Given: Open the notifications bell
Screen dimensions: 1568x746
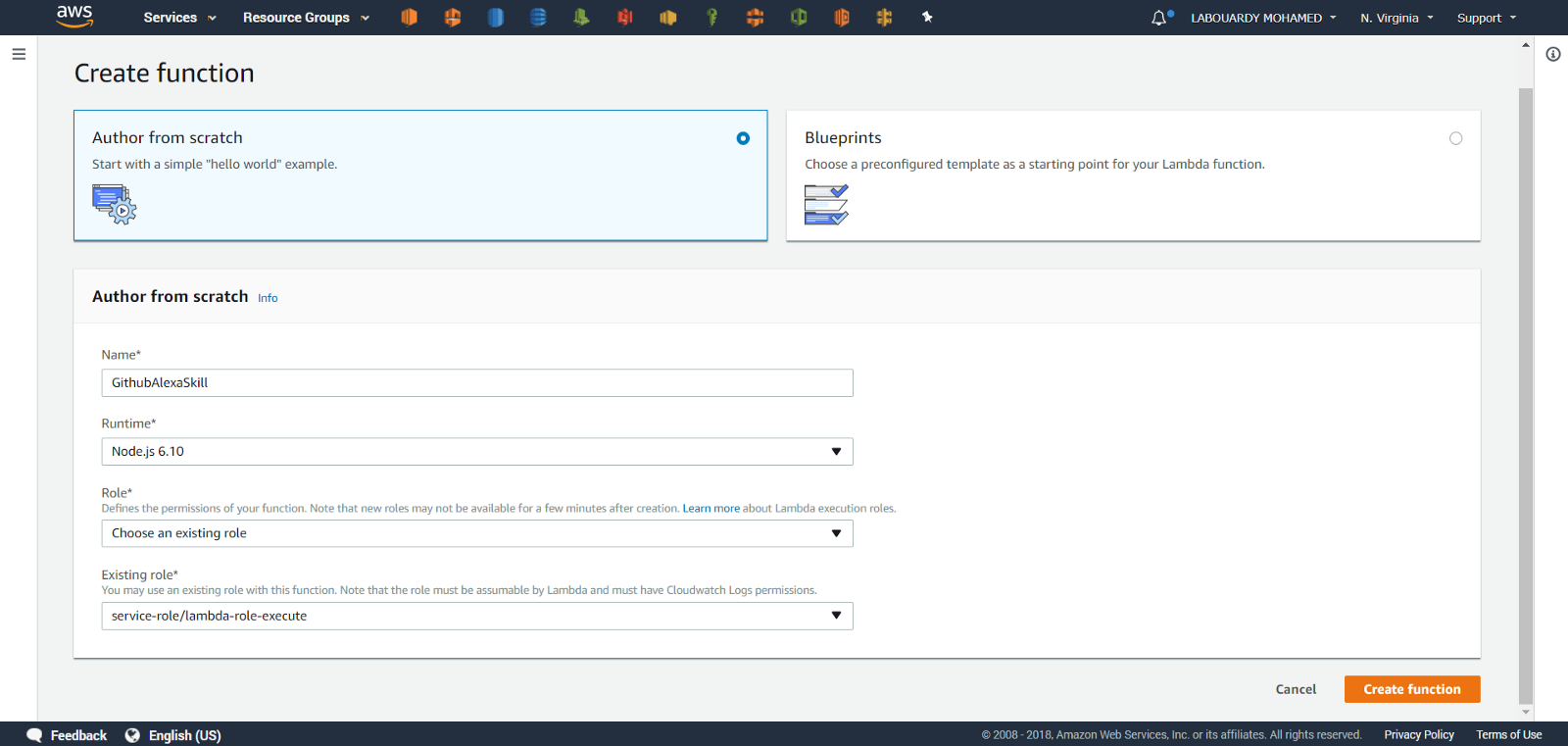Looking at the screenshot, I should click(x=1159, y=18).
